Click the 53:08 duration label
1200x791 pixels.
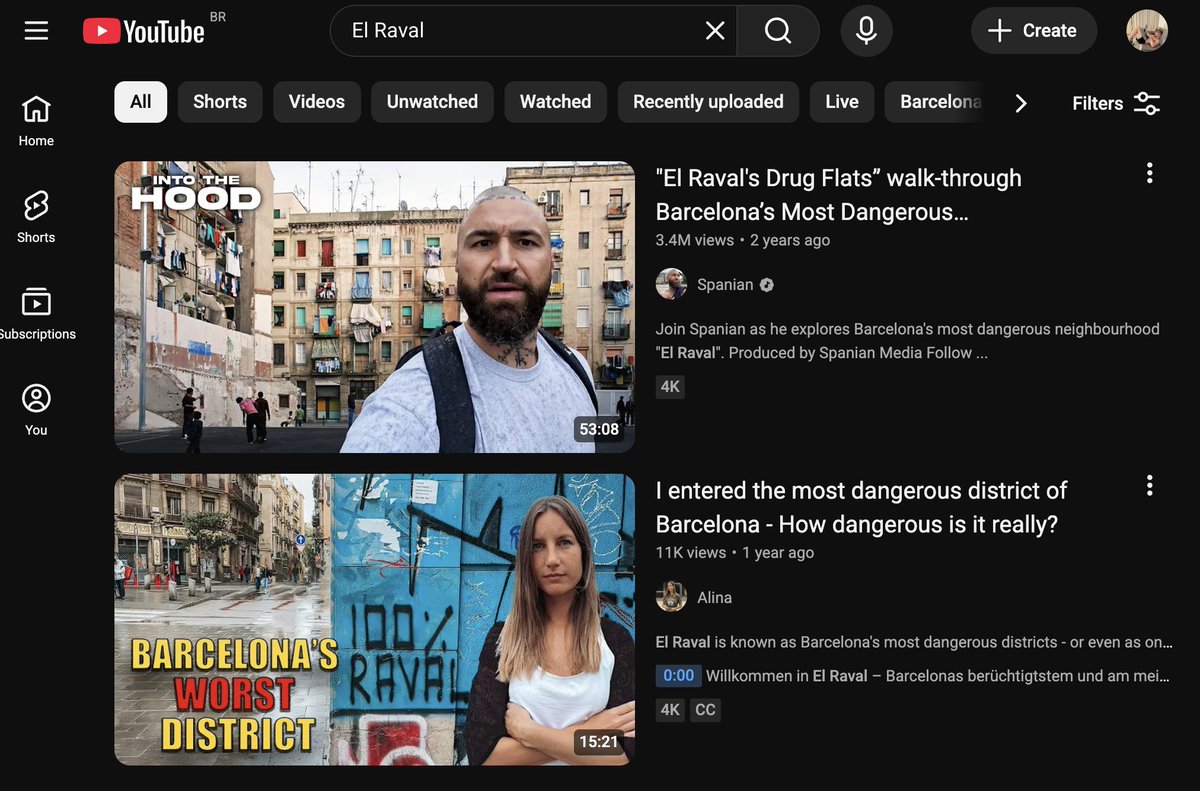click(x=599, y=429)
